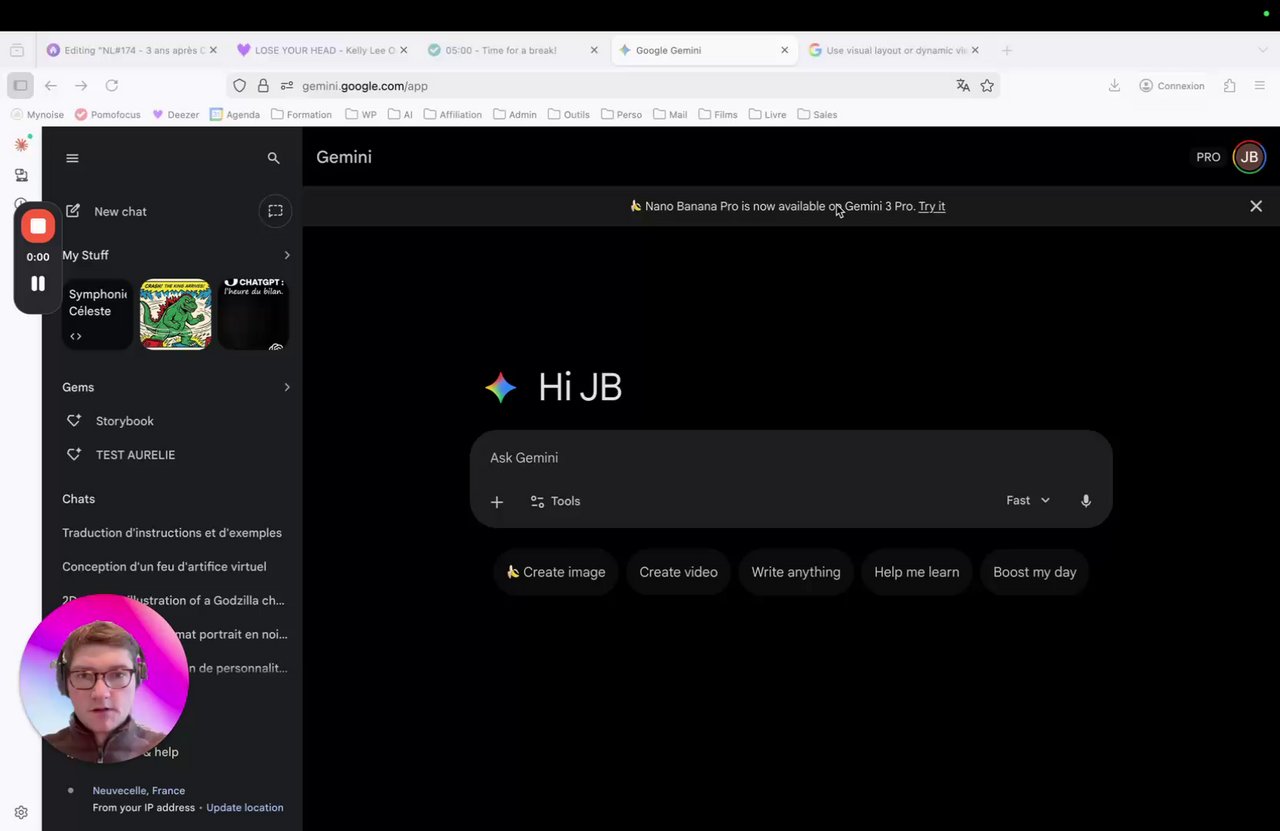Stop the screen recording with the red button
The height and width of the screenshot is (831, 1280).
click(x=38, y=226)
